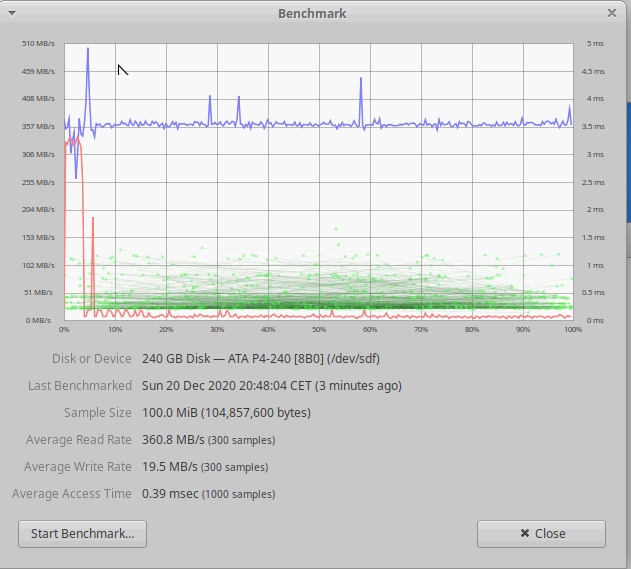631x569 pixels.
Task: Select the '240 GB Disk — ATA P4-240 [8B0] (/dev/sdf)' text
Action: tap(261, 359)
